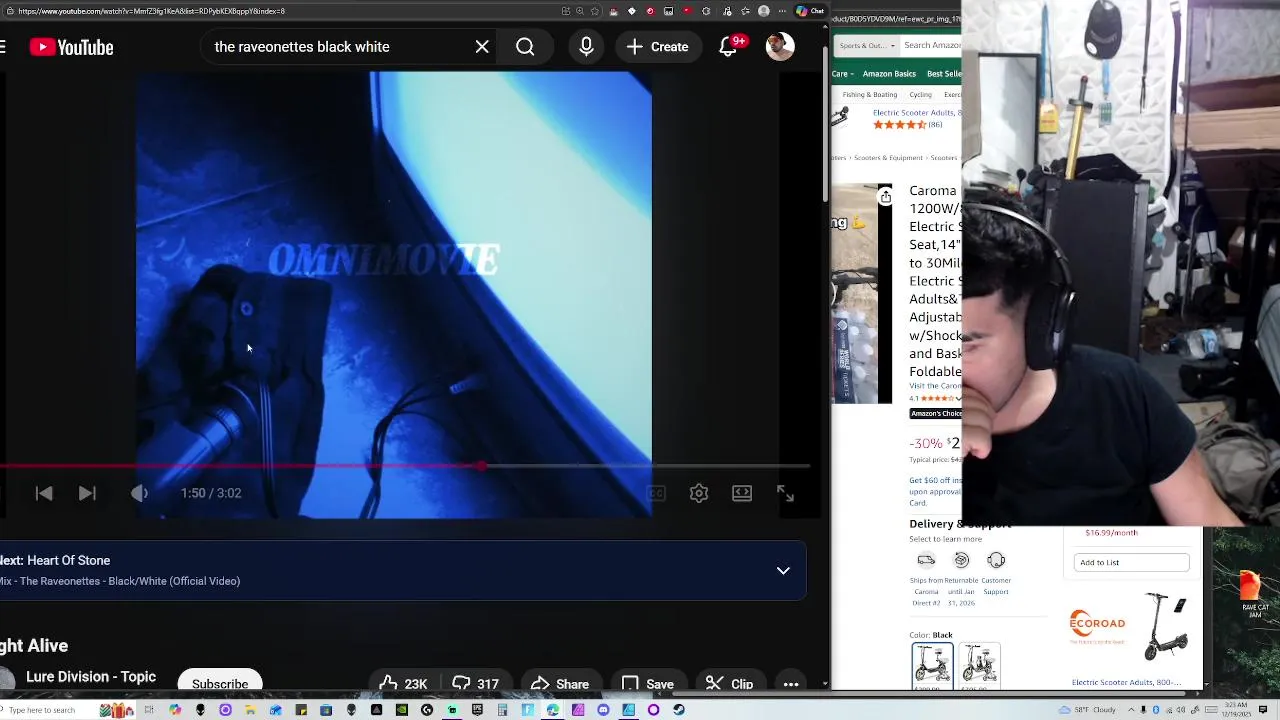
Task: Click the Search Amazon field
Action: click(931, 45)
